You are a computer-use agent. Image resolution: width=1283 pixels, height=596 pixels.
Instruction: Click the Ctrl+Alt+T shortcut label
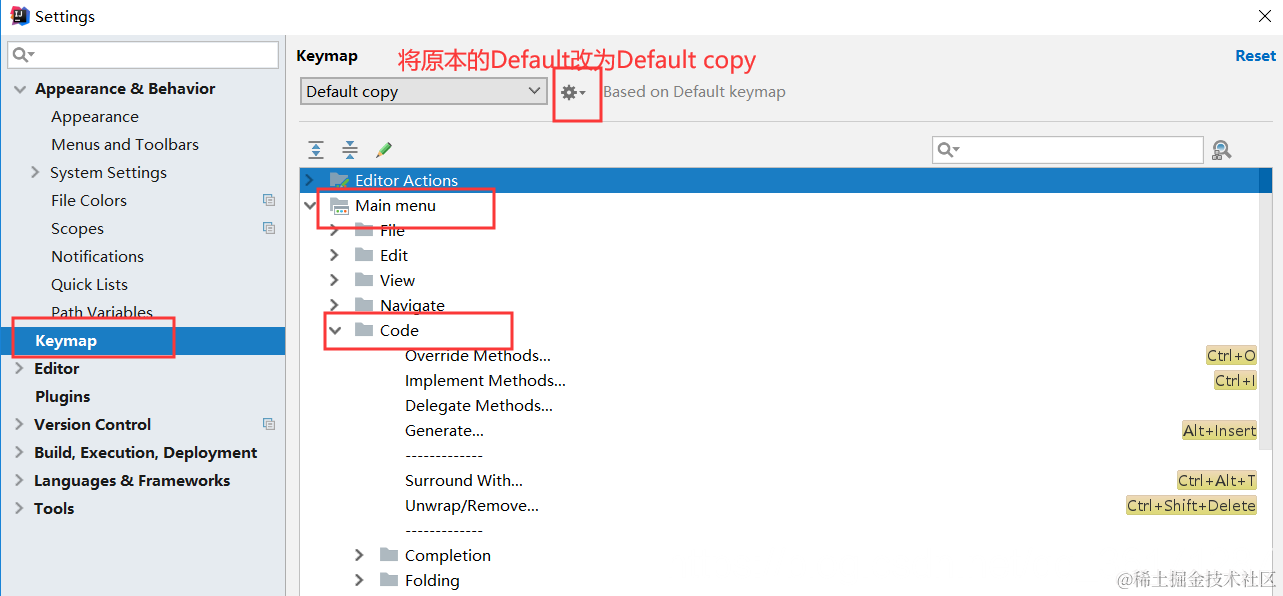point(1217,480)
